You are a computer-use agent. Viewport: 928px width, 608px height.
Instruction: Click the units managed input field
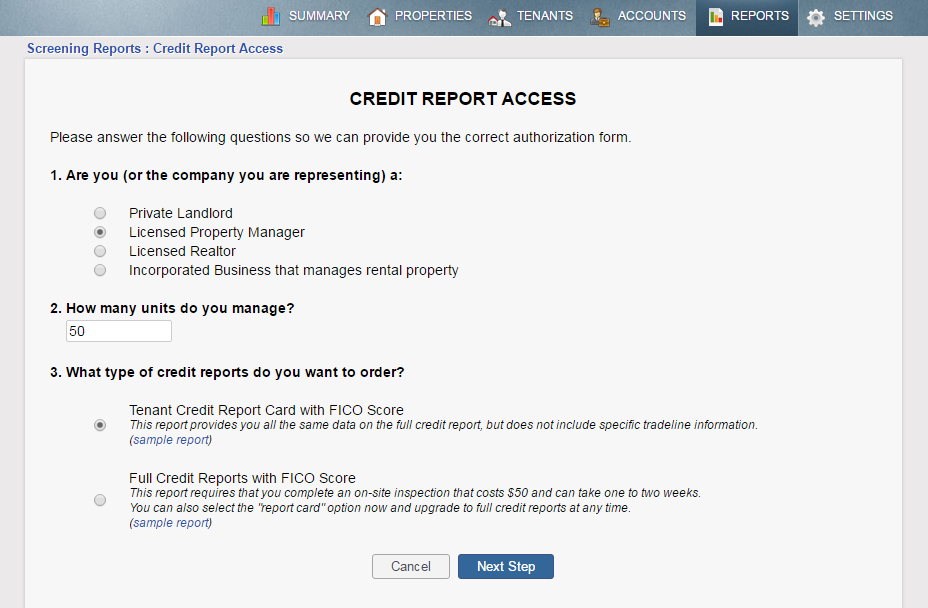[119, 331]
